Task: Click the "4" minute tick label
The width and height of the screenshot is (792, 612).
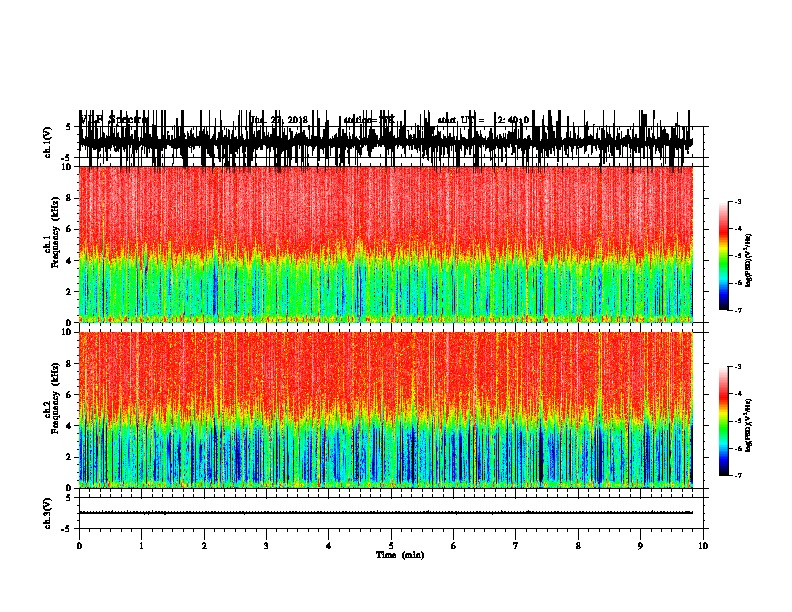Action: (328, 546)
